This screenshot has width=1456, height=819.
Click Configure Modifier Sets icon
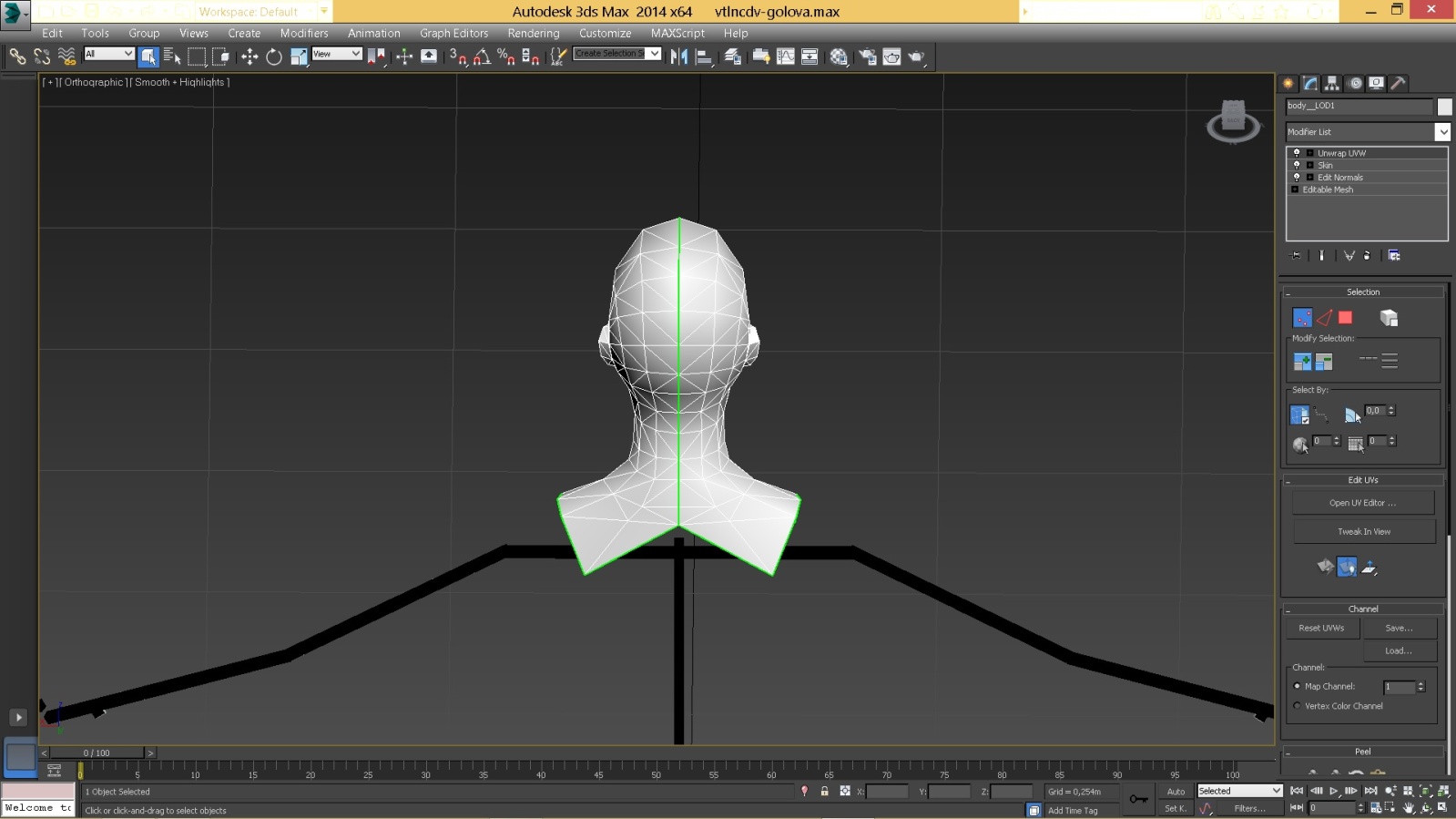(1394, 256)
